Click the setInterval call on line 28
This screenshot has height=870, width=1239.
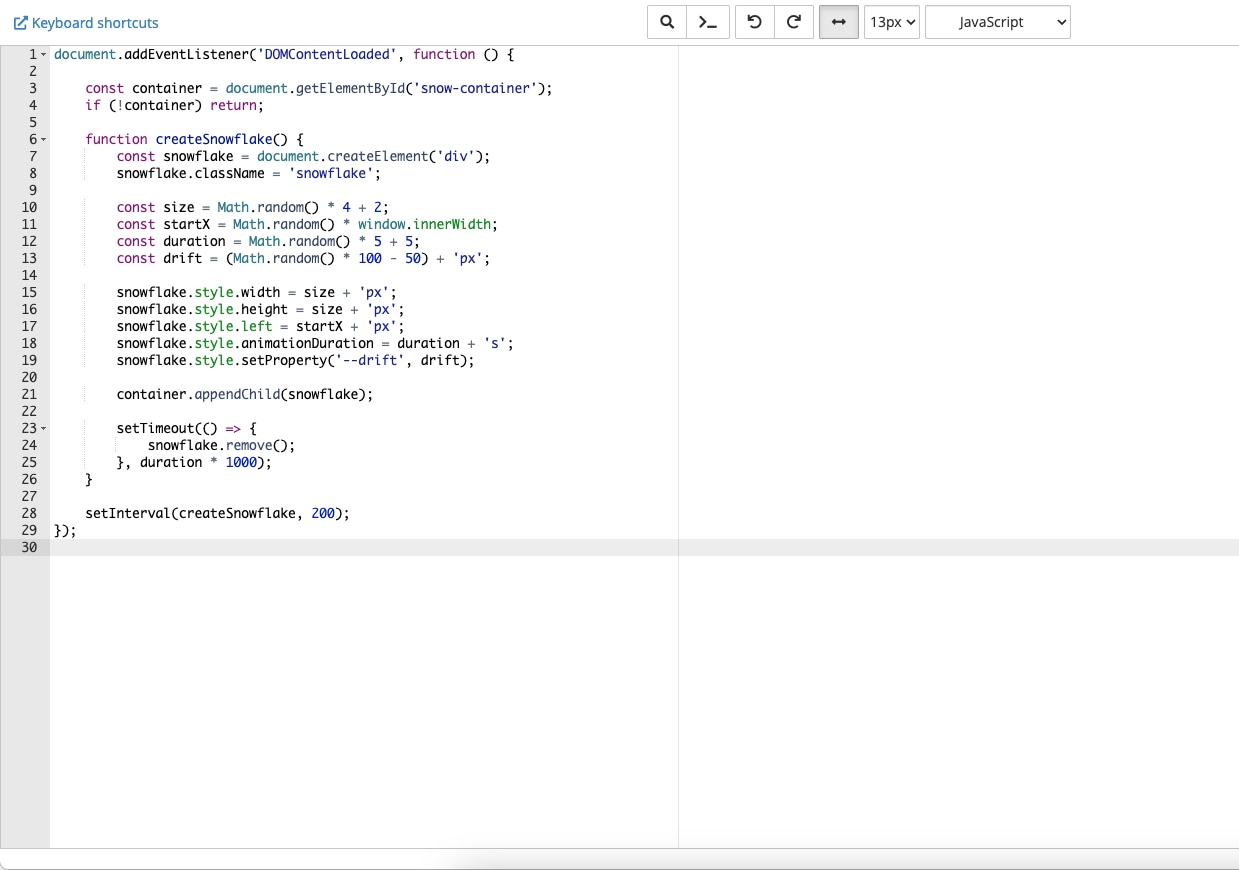pyautogui.click(x=128, y=513)
